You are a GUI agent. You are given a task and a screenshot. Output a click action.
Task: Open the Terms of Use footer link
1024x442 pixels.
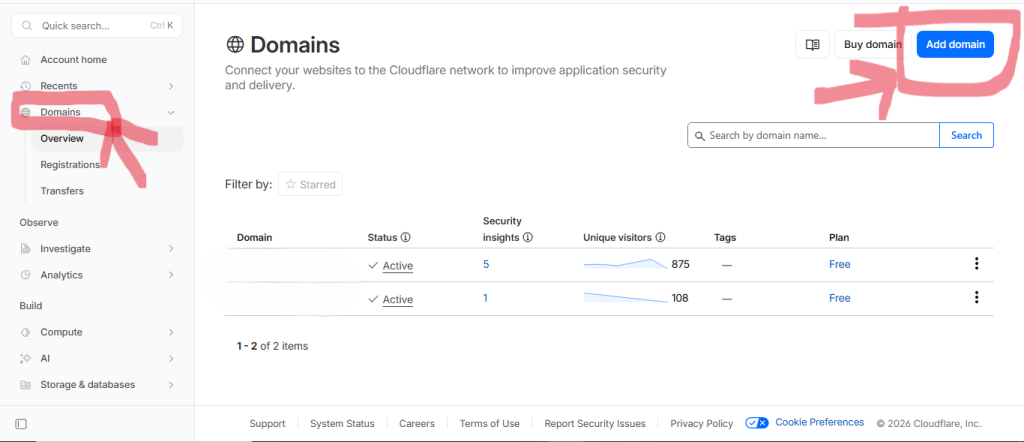[490, 424]
